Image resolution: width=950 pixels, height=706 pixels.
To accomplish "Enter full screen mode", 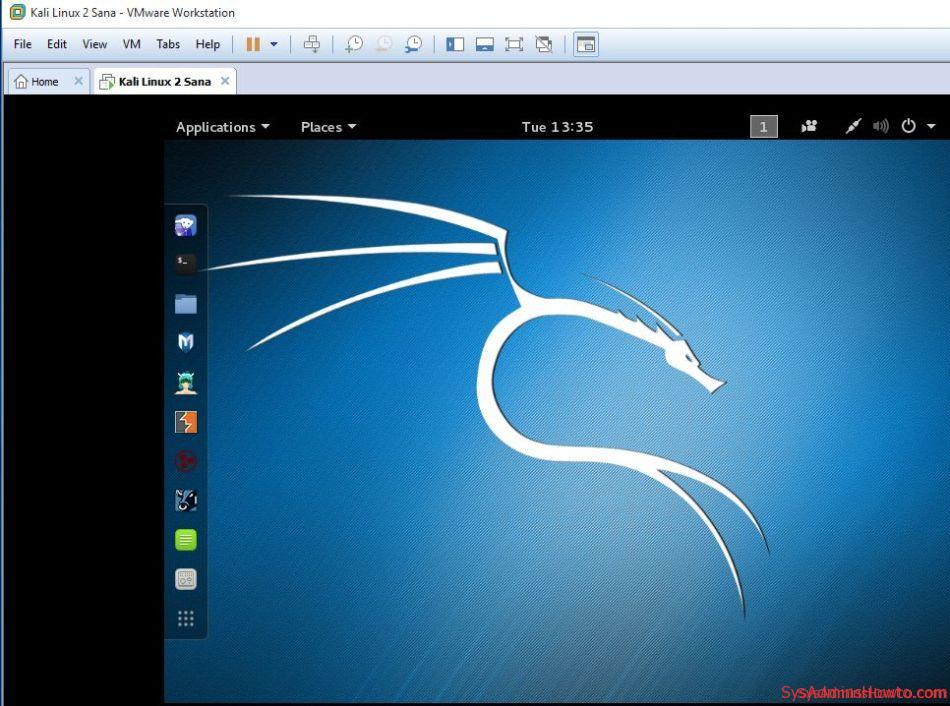I will click(x=514, y=44).
